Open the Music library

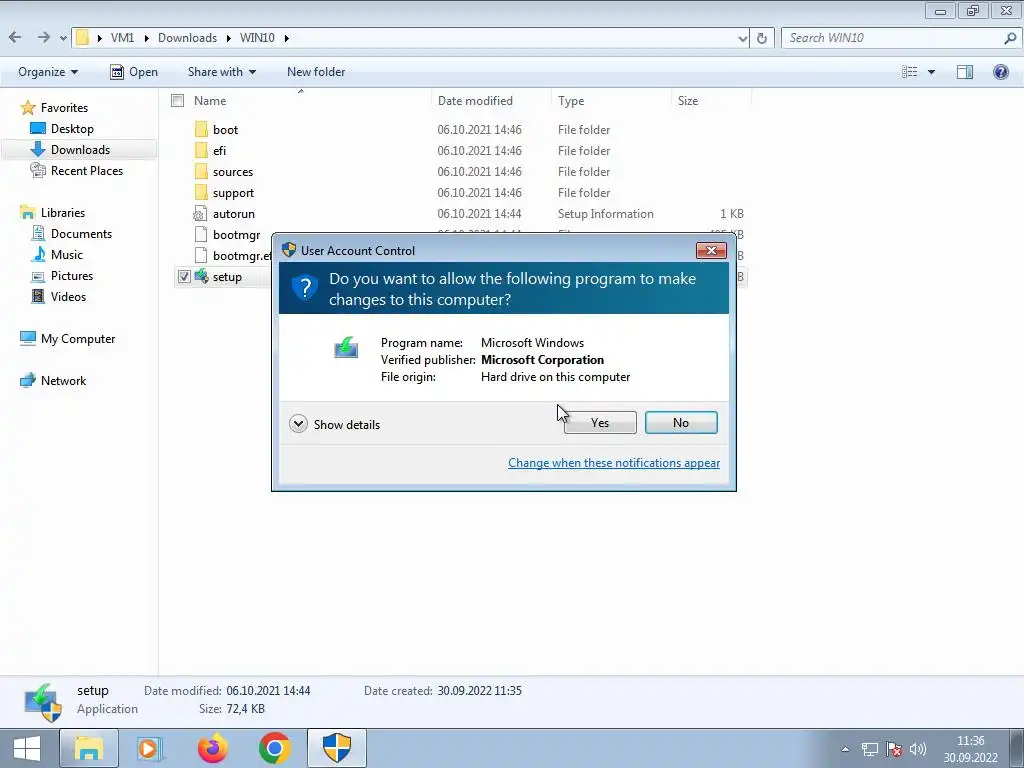[x=67, y=255]
